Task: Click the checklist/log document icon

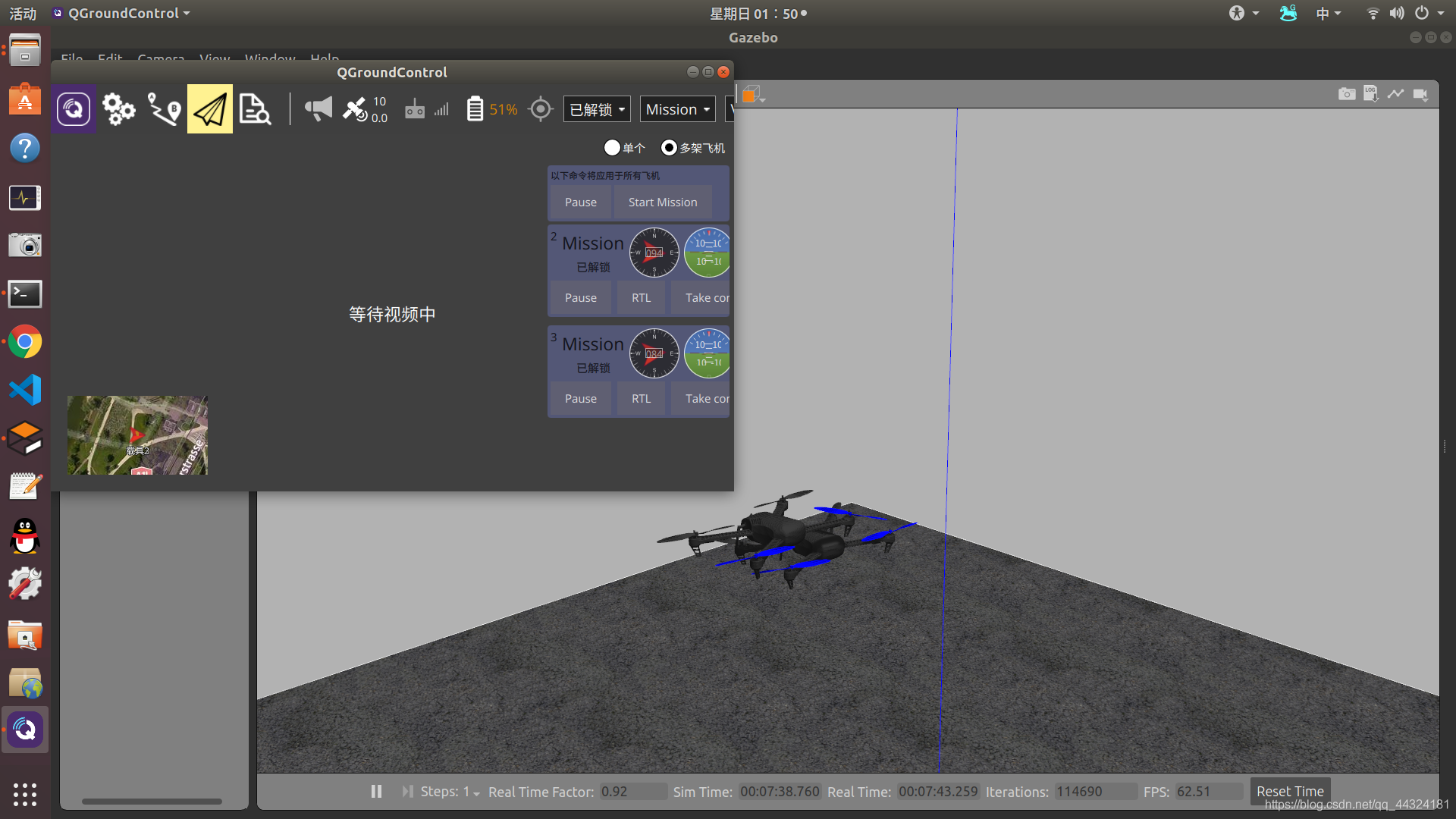Action: click(253, 108)
